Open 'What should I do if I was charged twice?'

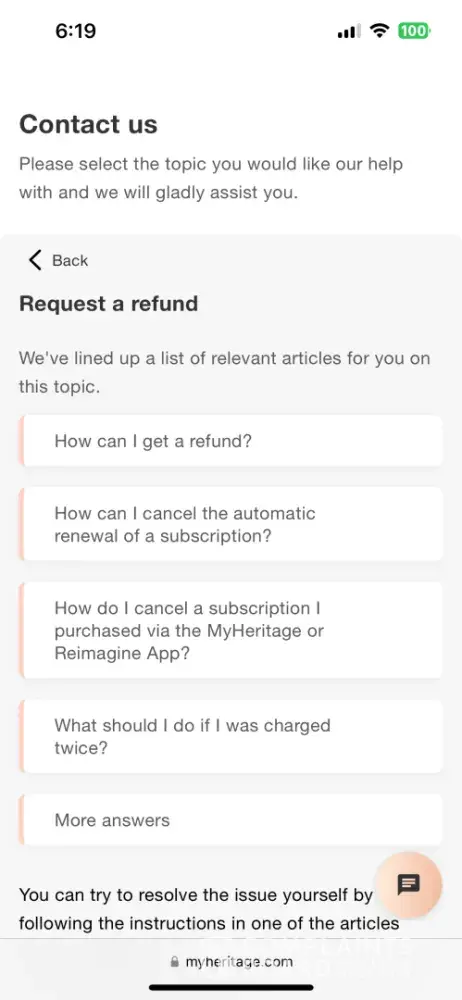(x=231, y=736)
